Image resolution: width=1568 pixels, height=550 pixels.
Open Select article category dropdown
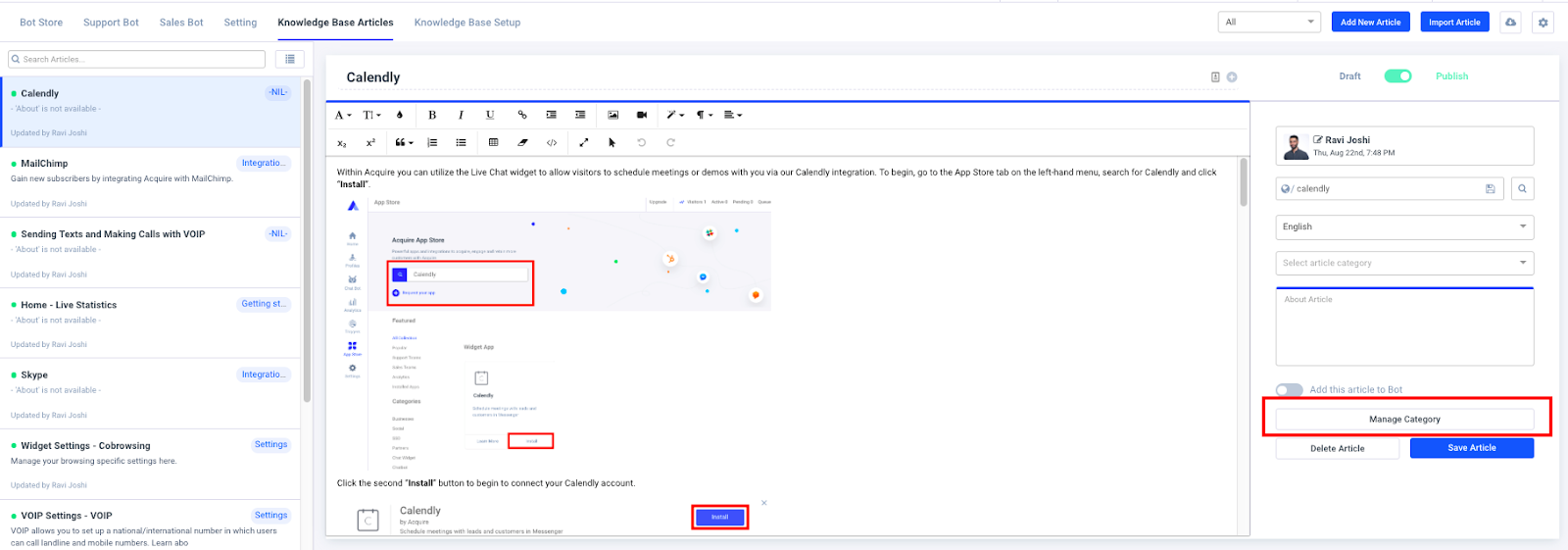(1404, 263)
